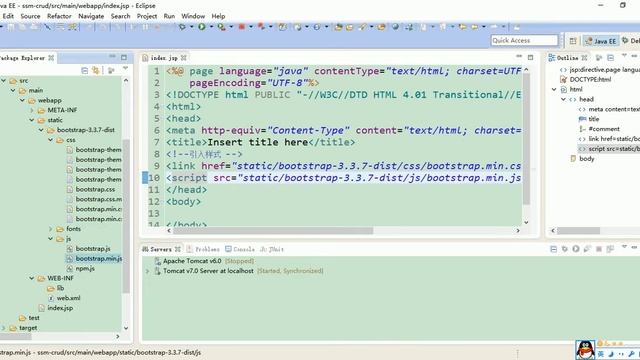640x360 pixels.
Task: Click the green Run button in toolbar
Action: (202, 27)
